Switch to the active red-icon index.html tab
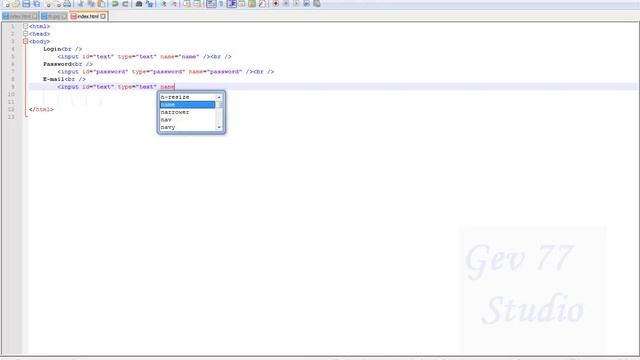 pyautogui.click(x=88, y=16)
